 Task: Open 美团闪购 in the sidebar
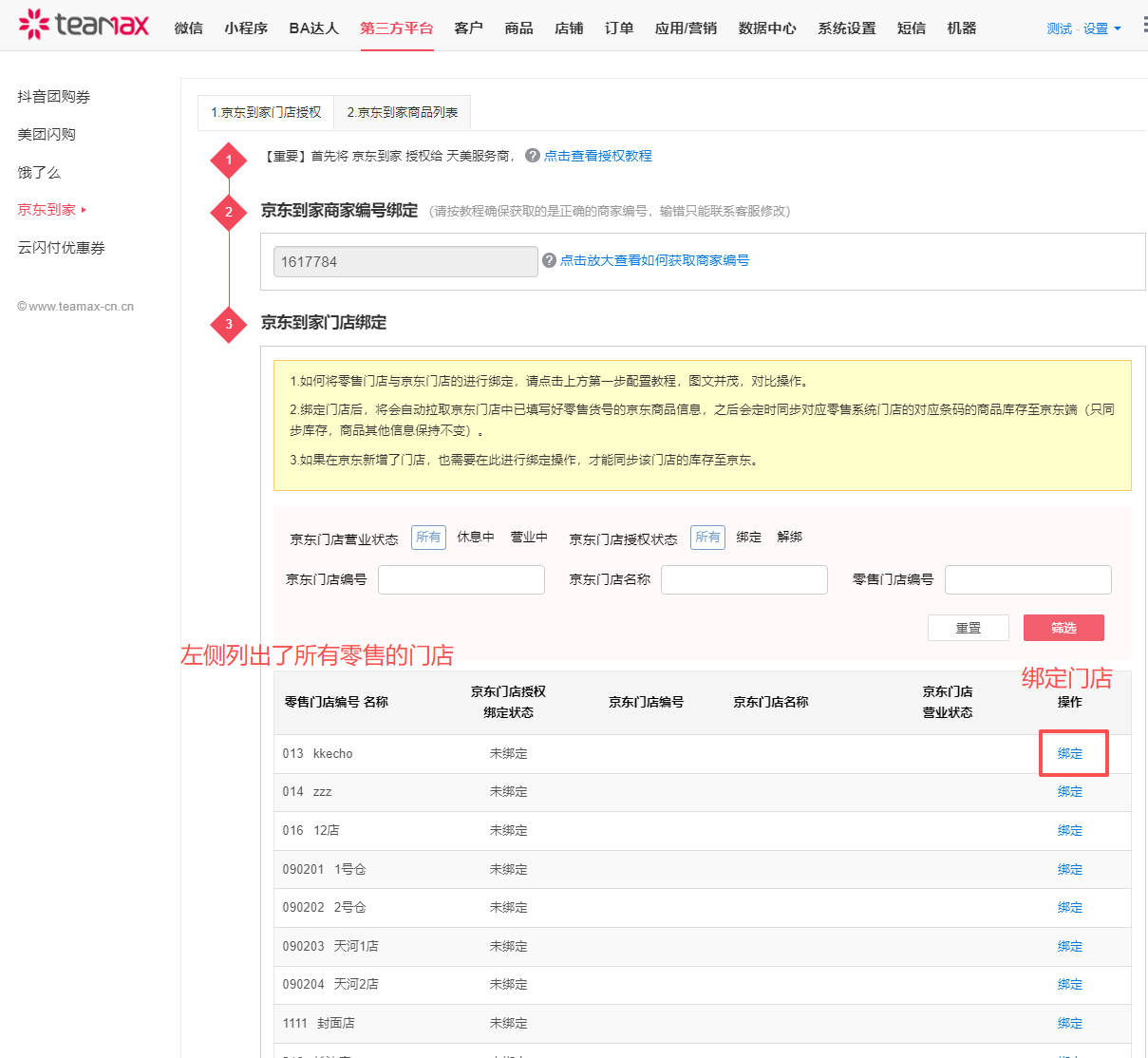pos(47,135)
